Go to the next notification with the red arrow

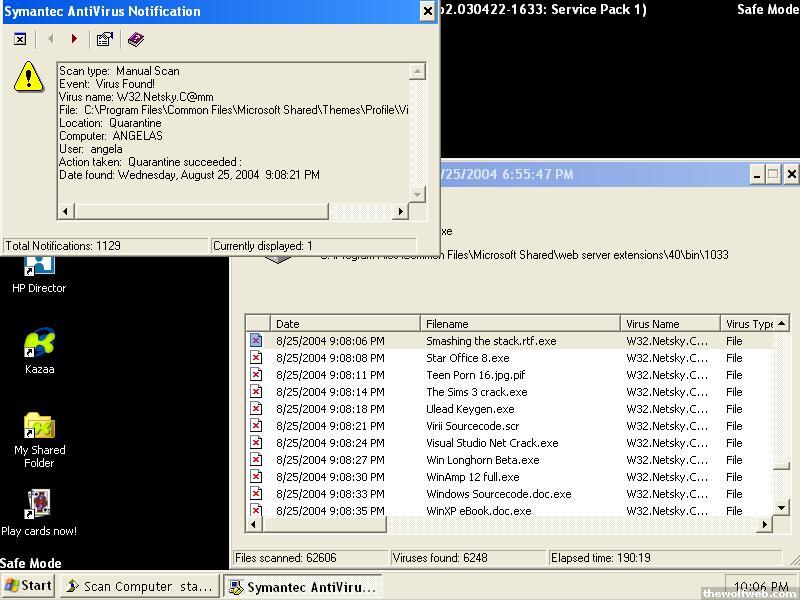[x=74, y=39]
